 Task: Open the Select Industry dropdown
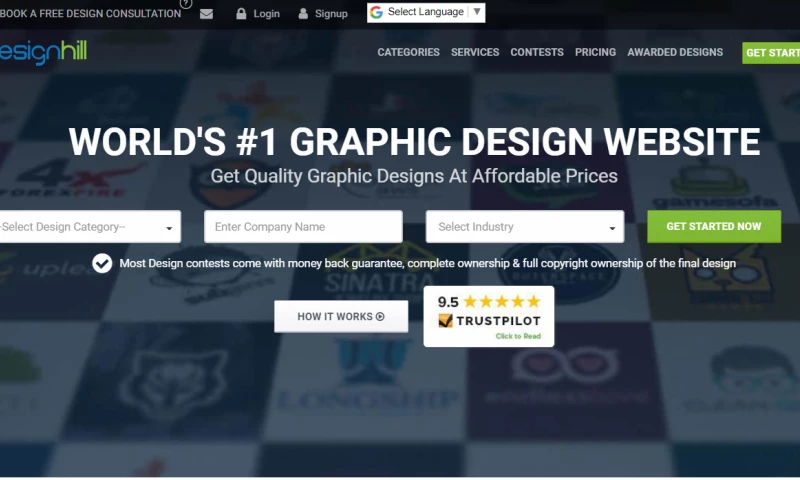(x=524, y=226)
